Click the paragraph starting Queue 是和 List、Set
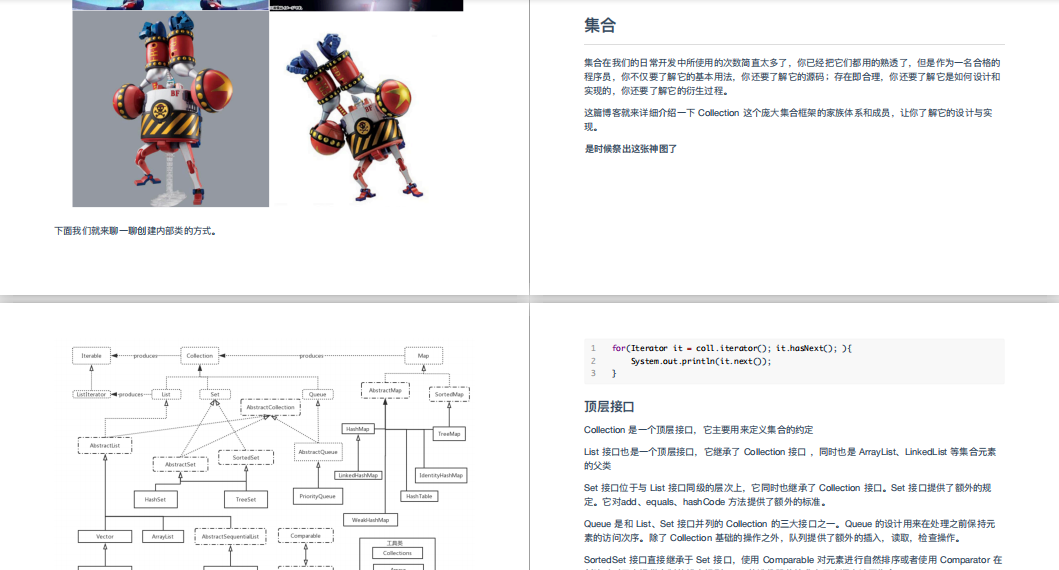1059x570 pixels. click(x=790, y=531)
